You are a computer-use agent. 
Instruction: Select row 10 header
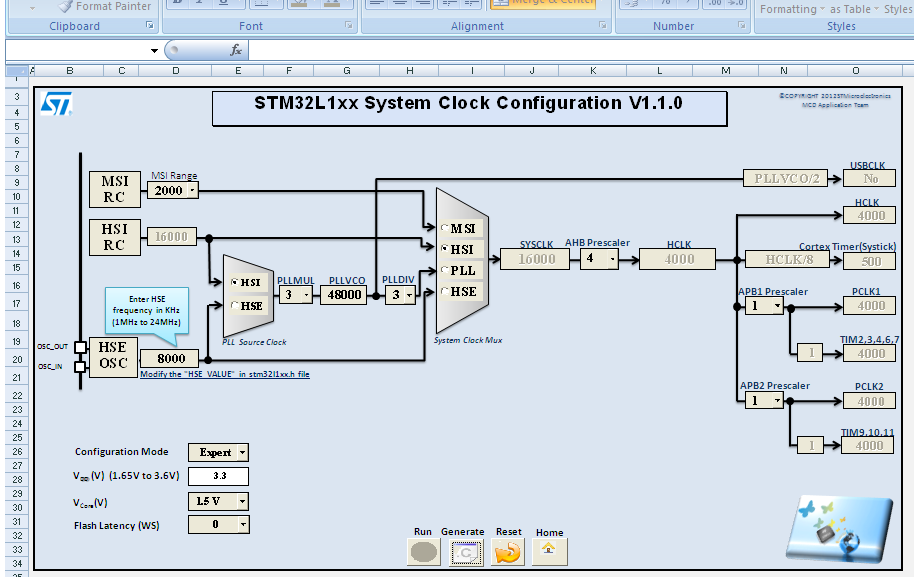[x=16, y=196]
